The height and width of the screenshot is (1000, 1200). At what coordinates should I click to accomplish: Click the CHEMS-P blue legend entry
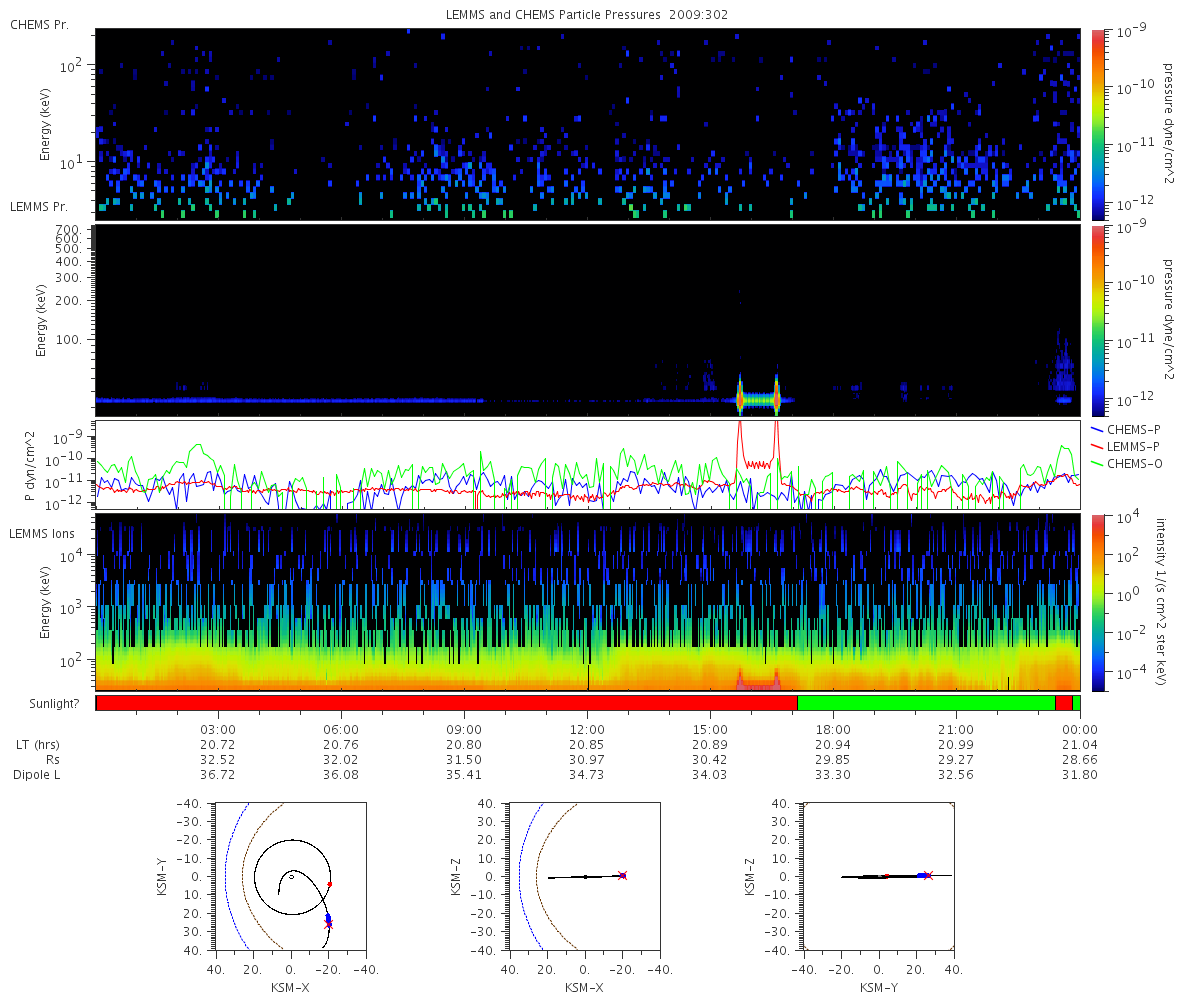tap(1127, 429)
